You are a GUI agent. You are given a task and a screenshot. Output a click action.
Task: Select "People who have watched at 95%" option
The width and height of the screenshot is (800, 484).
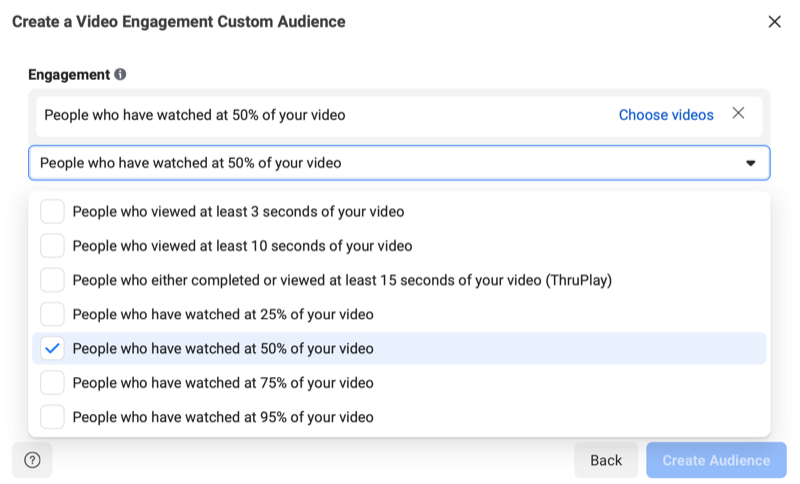223,417
